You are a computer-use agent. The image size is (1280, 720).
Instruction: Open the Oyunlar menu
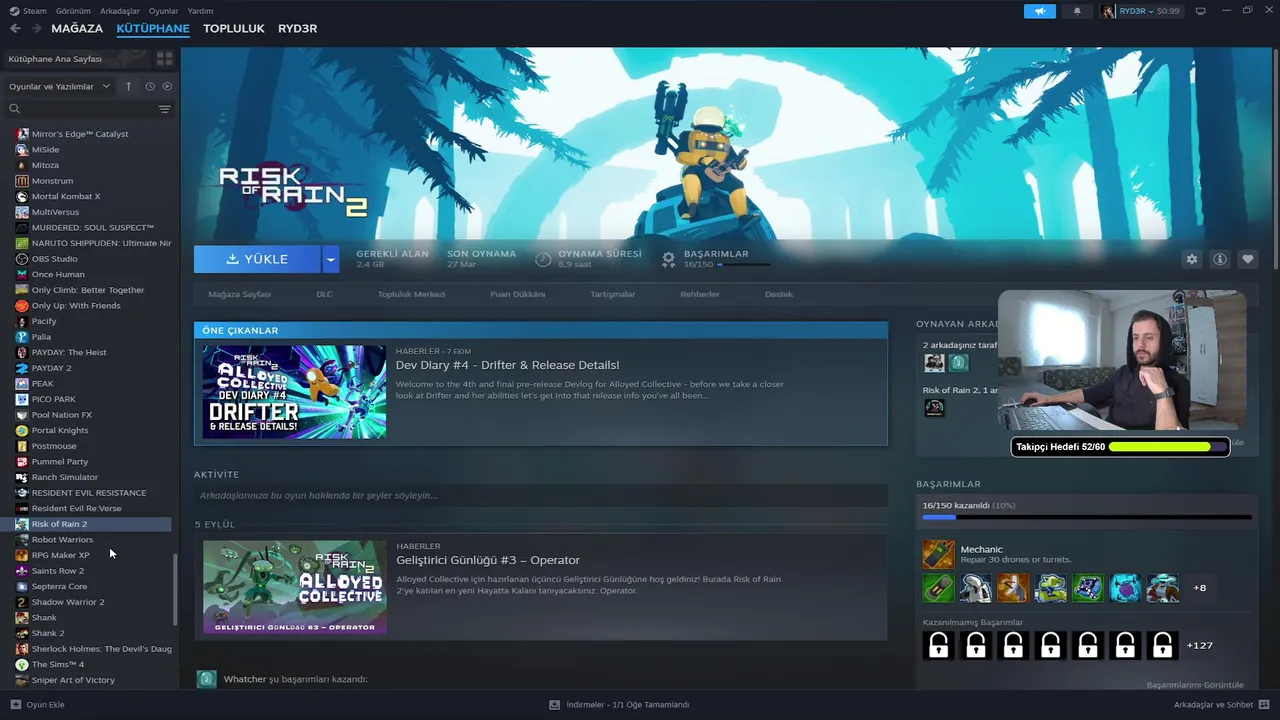tap(164, 11)
